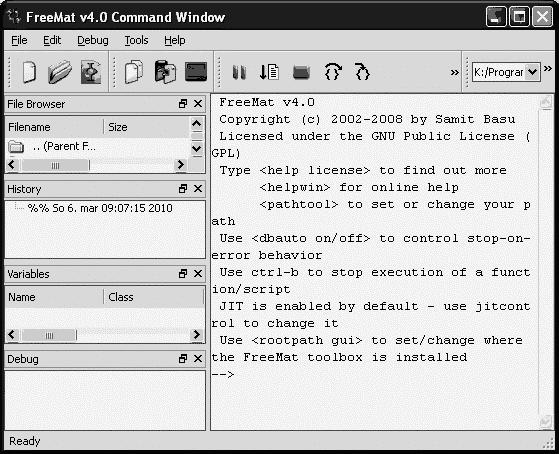Click the Copyright 2002-2008 Samit Basu line
This screenshot has height=454, width=559.
367,119
